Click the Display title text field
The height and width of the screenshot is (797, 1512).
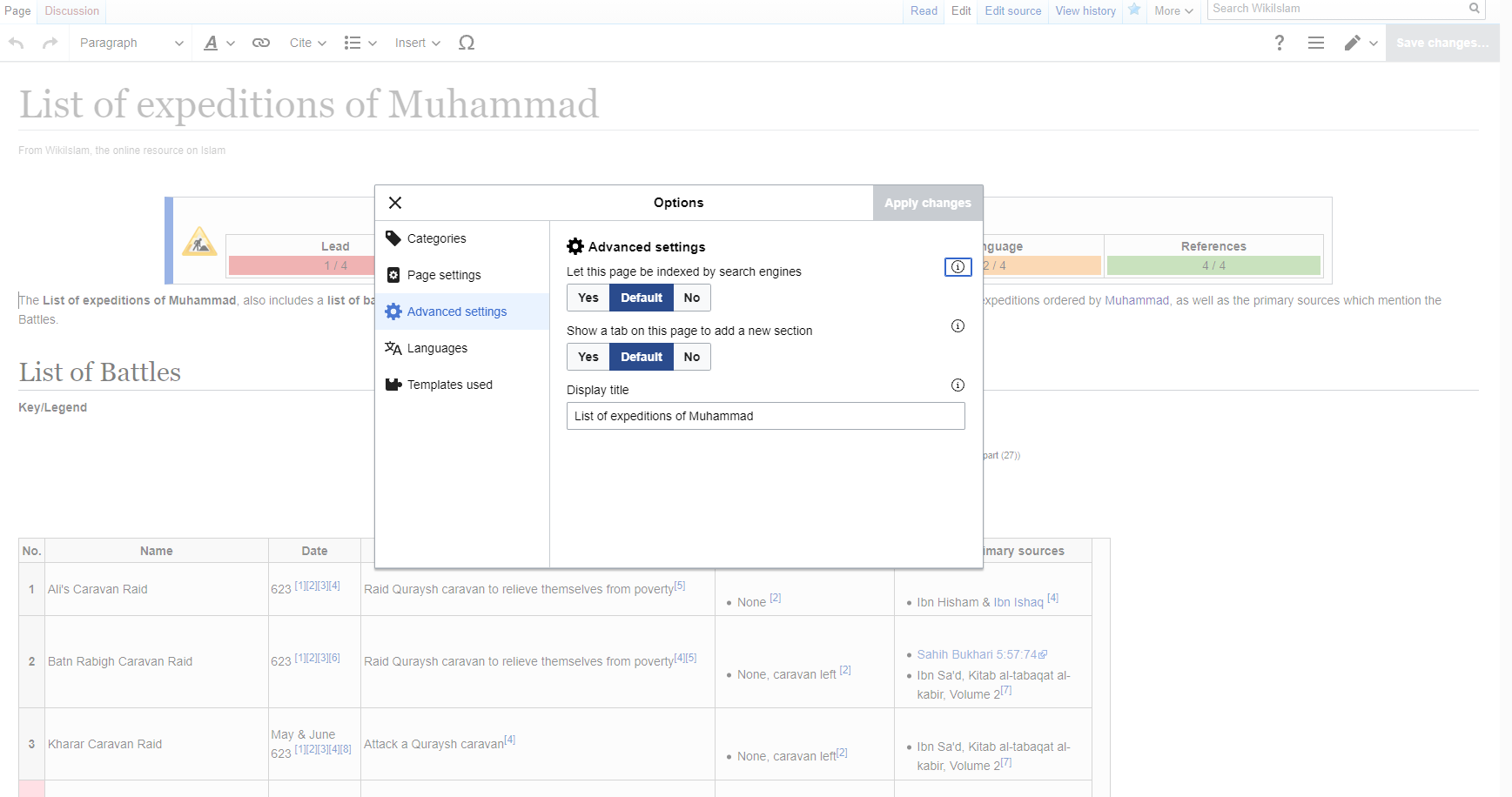(x=765, y=416)
